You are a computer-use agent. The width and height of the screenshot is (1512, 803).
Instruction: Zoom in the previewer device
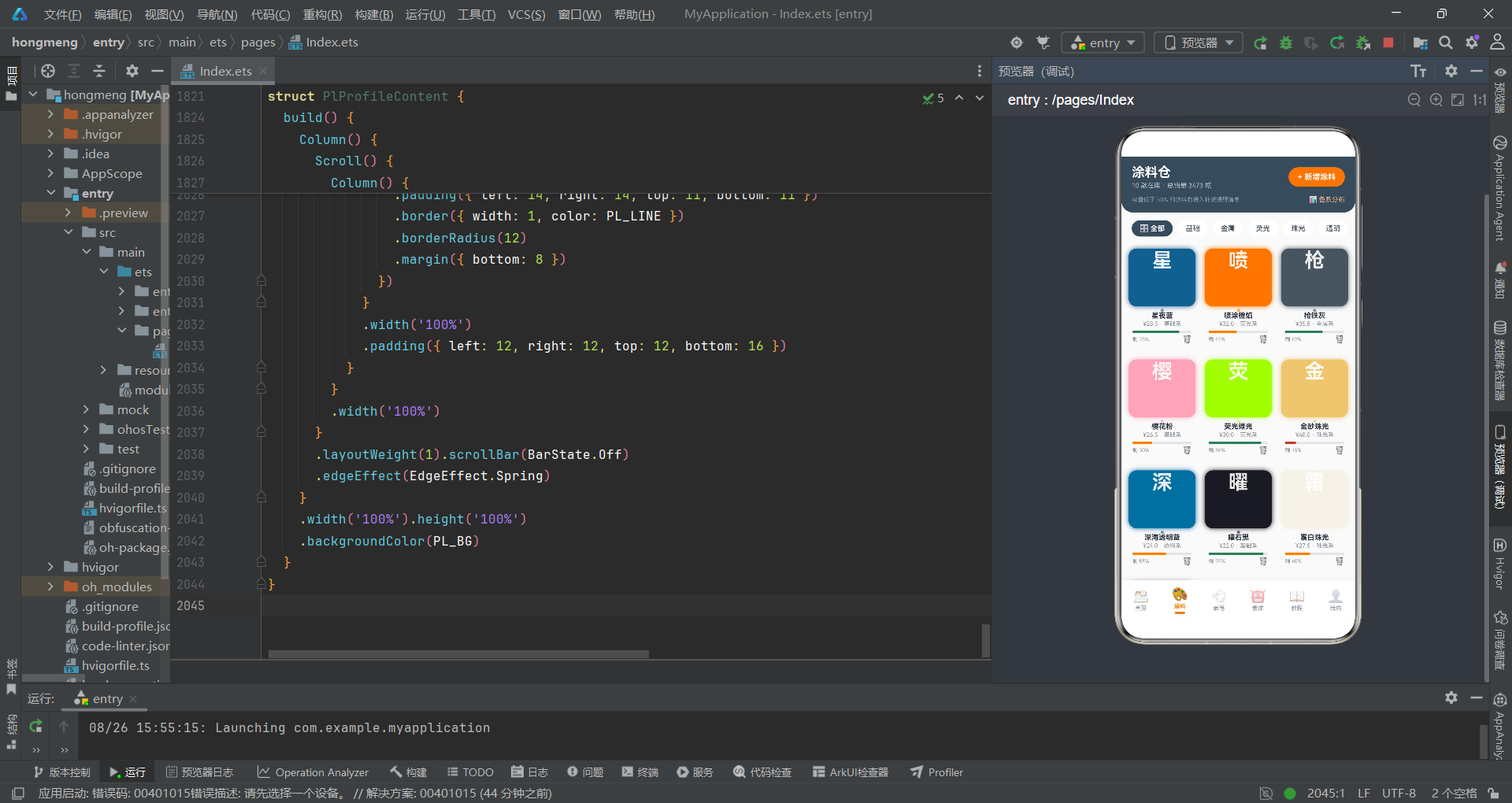tap(1436, 100)
